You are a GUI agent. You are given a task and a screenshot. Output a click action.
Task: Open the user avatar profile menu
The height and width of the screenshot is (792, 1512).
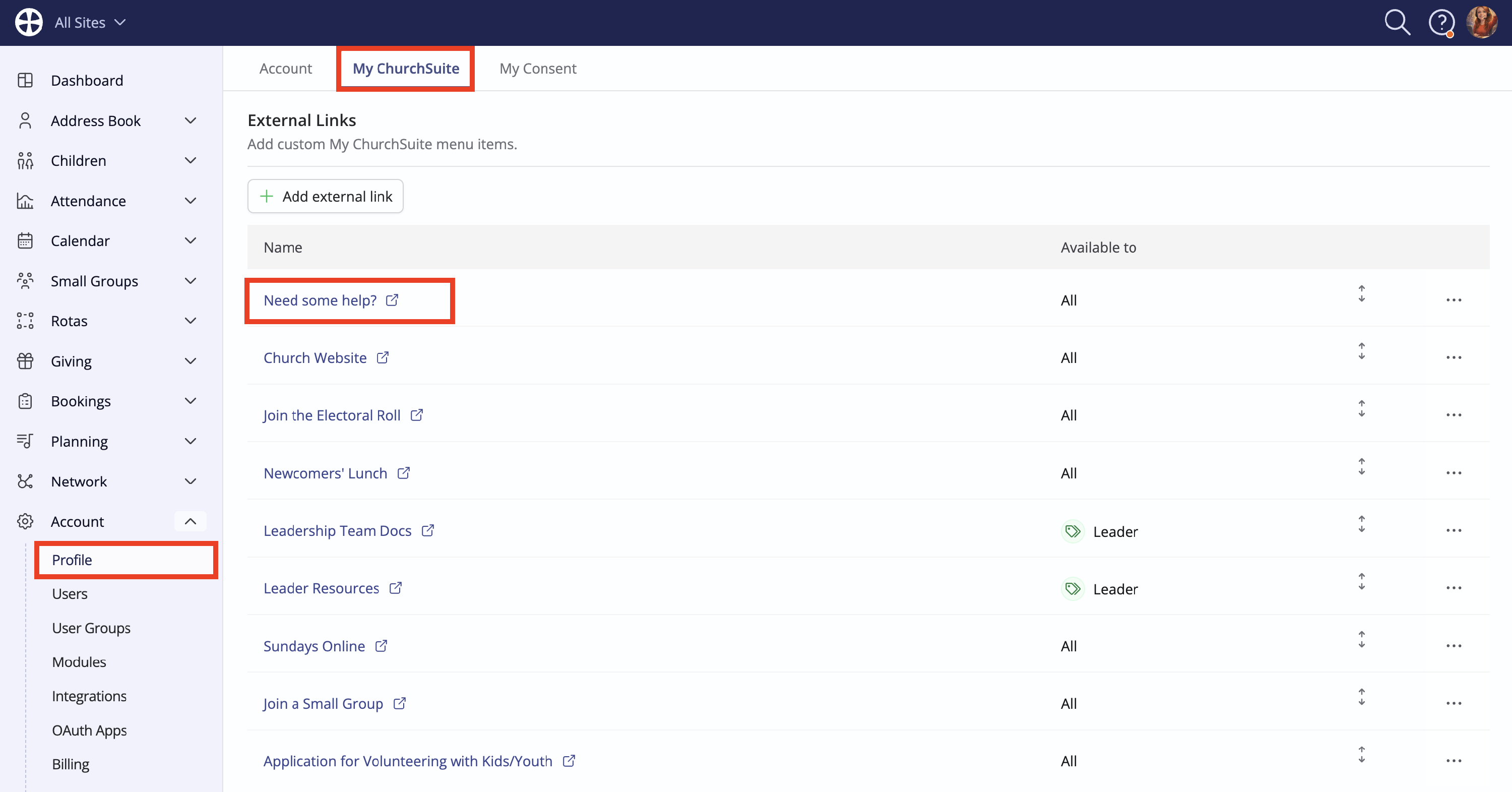click(1481, 22)
